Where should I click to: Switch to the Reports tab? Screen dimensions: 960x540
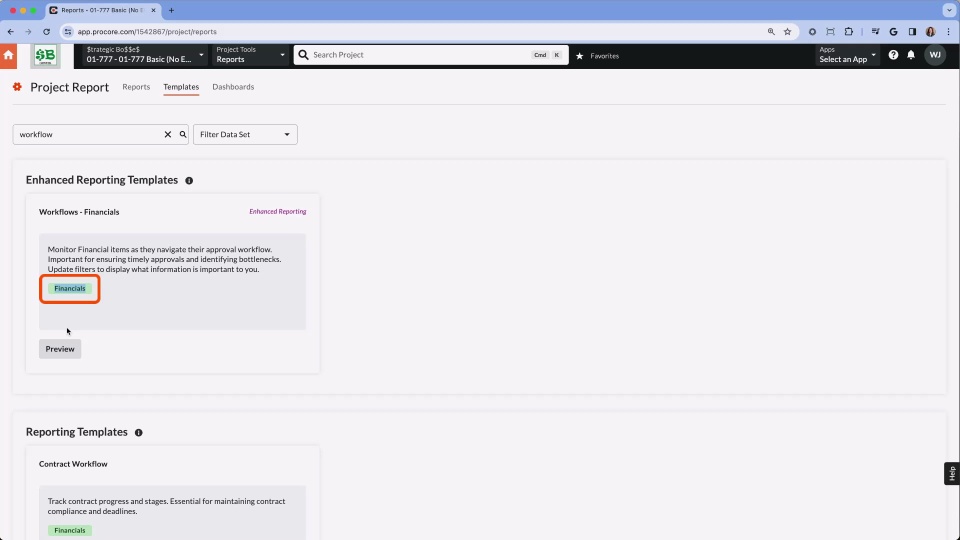pyautogui.click(x=136, y=87)
